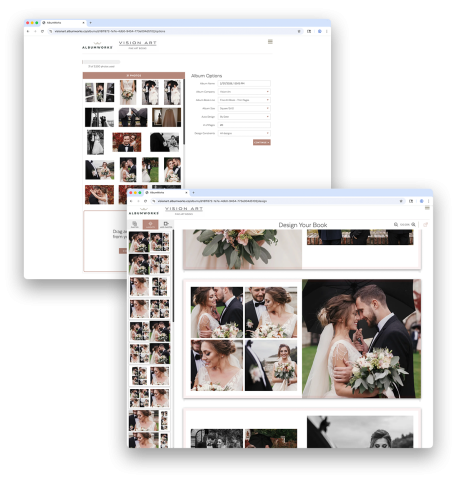The image size is (457, 480).
Task: Open a new tab with the front window's plus button
Action: click(x=193, y=193)
